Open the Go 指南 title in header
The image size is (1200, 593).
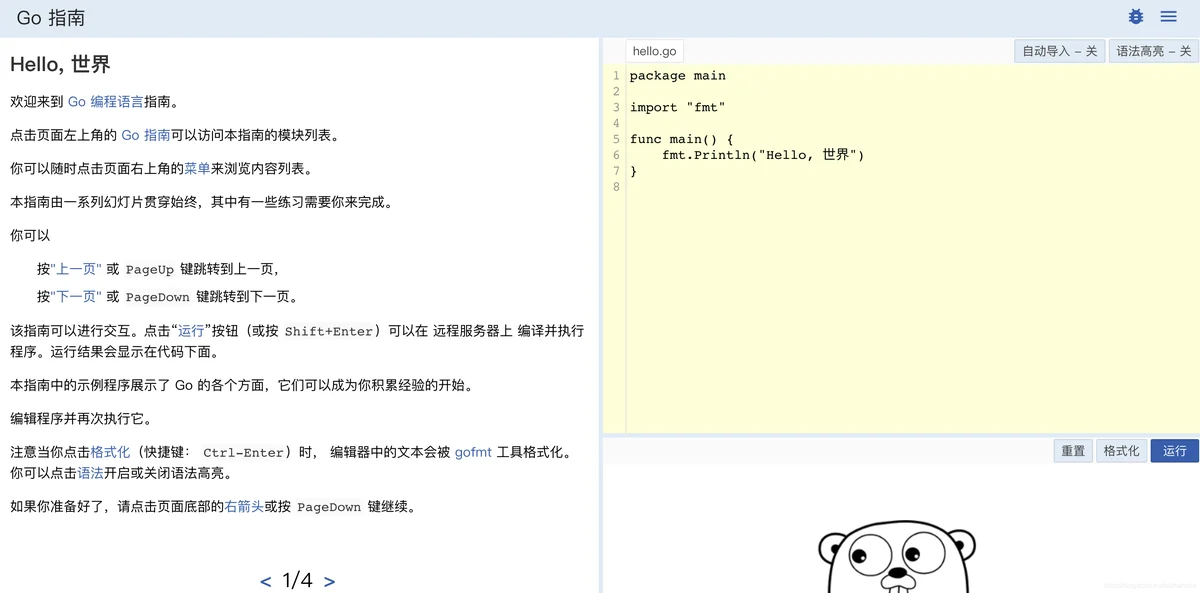(51, 18)
